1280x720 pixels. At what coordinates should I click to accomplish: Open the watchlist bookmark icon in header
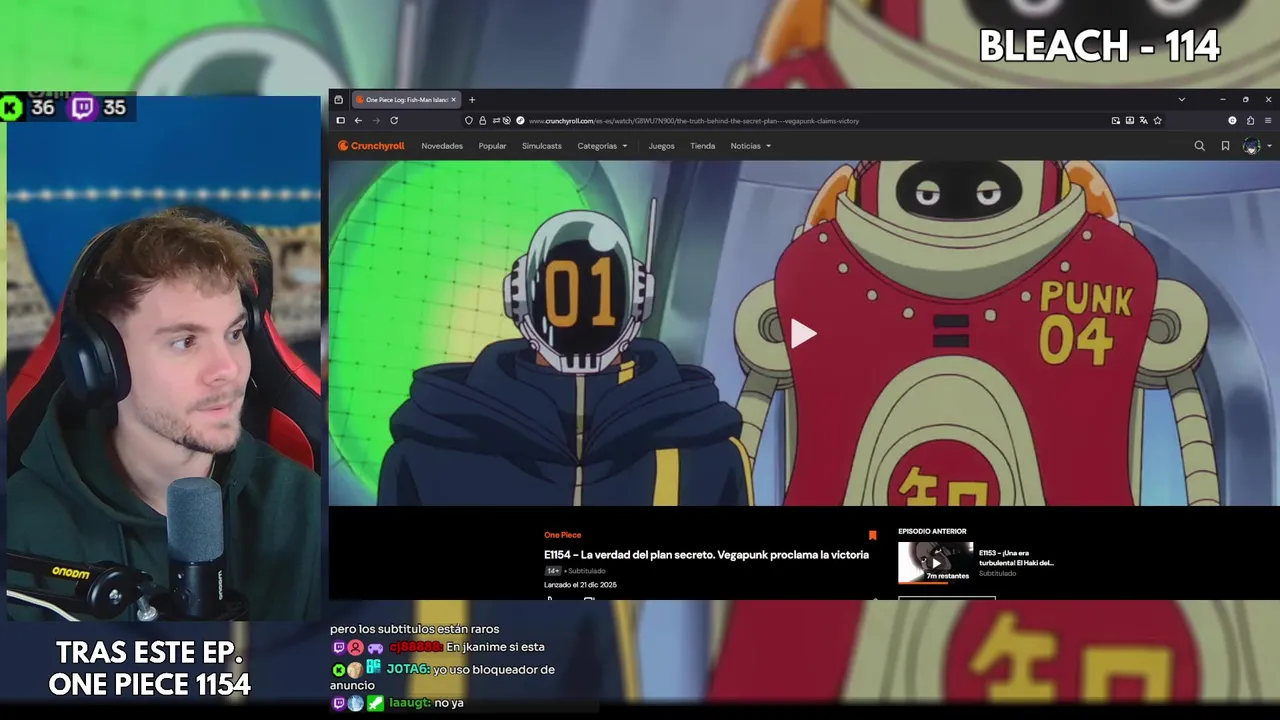(x=1225, y=146)
